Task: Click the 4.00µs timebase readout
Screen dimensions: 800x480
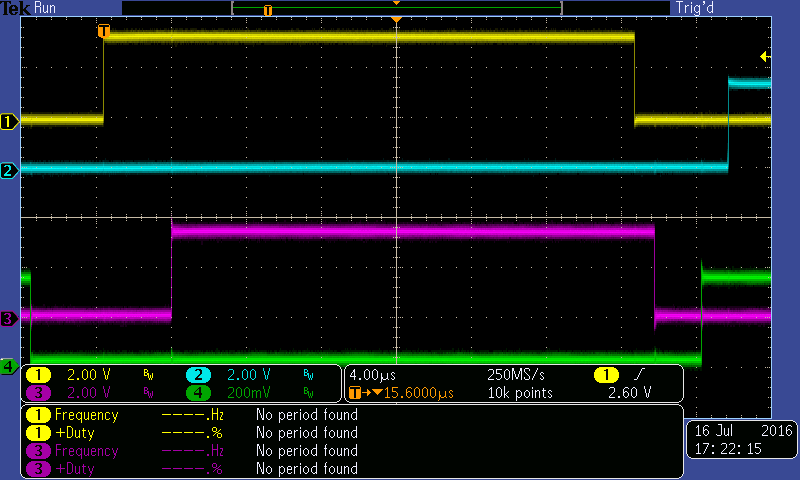Action: 372,375
